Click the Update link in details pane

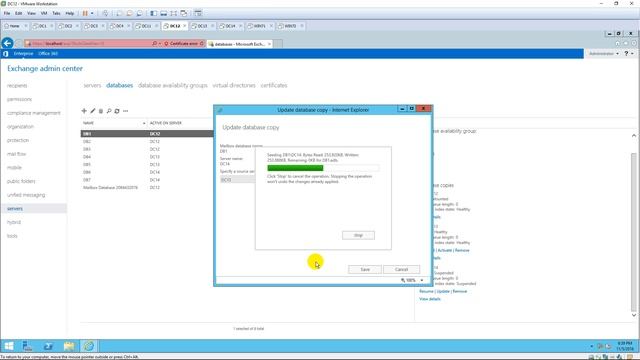point(443,291)
